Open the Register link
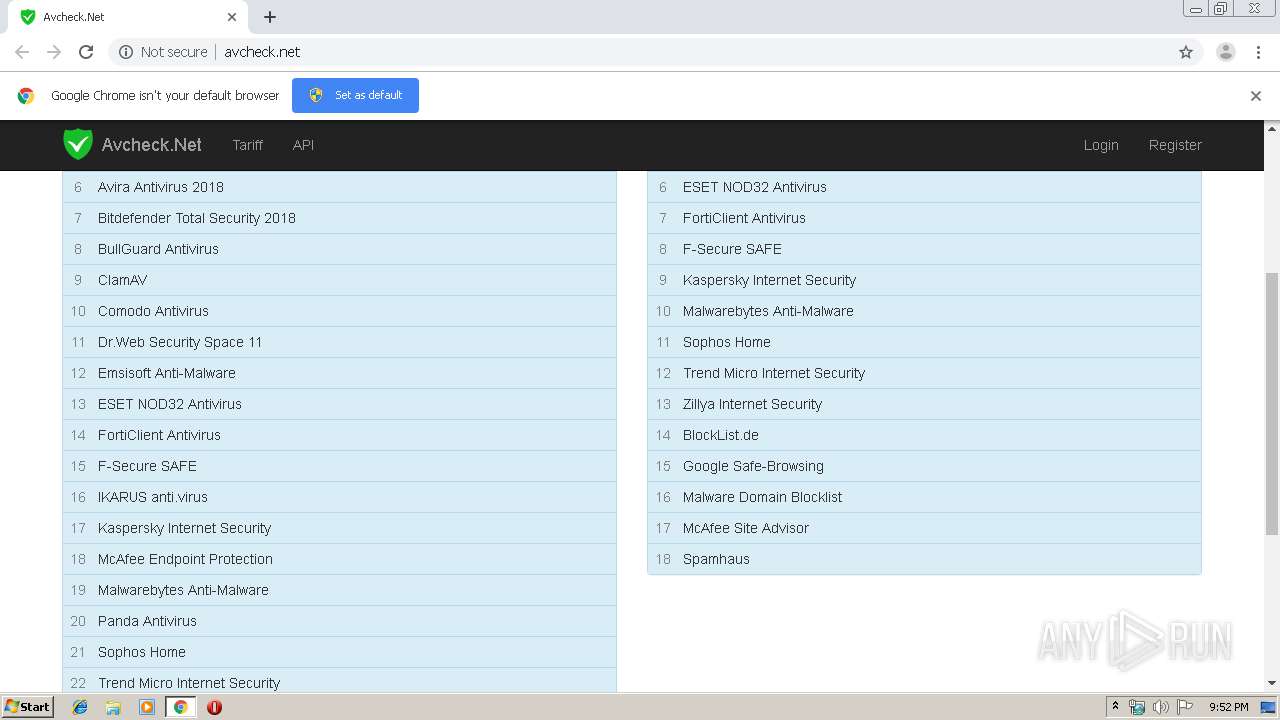1280x720 pixels. [1175, 145]
